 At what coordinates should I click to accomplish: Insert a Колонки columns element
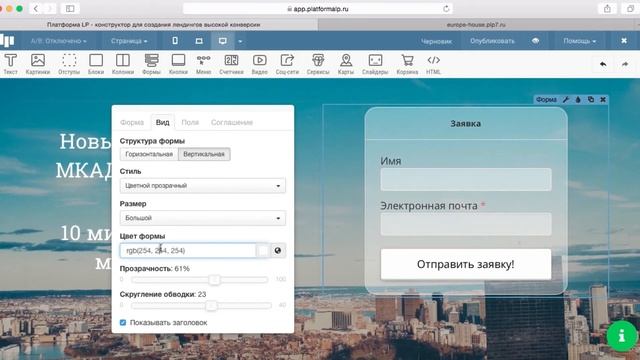point(123,64)
